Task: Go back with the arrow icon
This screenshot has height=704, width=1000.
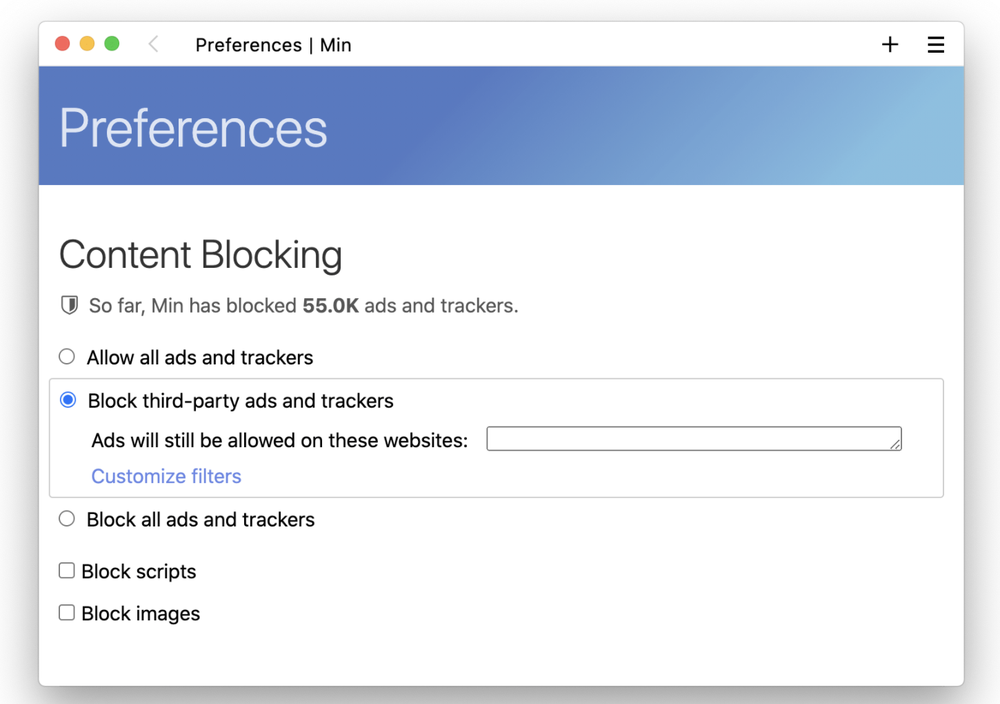Action: tap(153, 44)
